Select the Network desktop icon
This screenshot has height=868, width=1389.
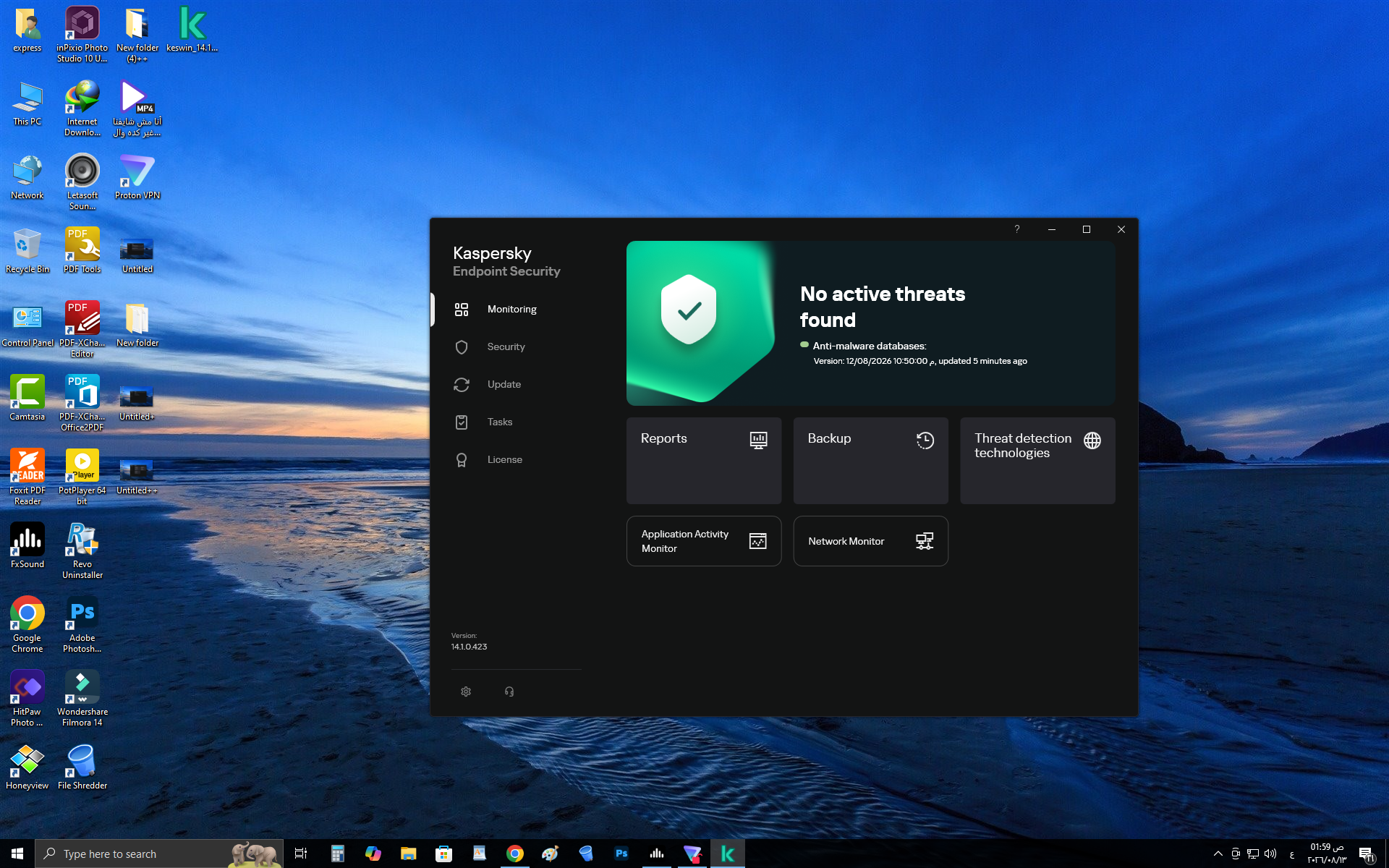tap(27, 176)
